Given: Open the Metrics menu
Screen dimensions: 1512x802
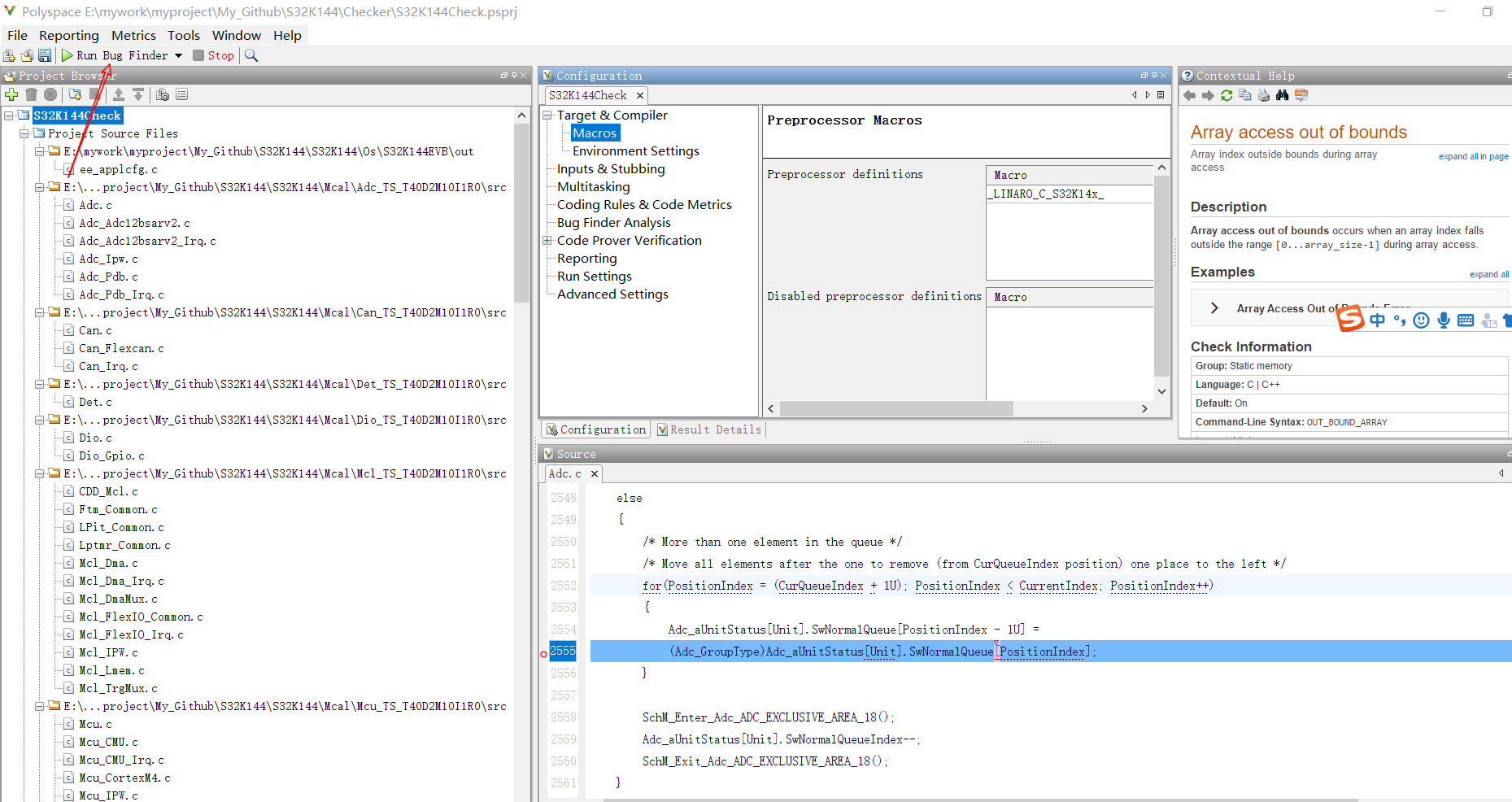Looking at the screenshot, I should pos(133,35).
